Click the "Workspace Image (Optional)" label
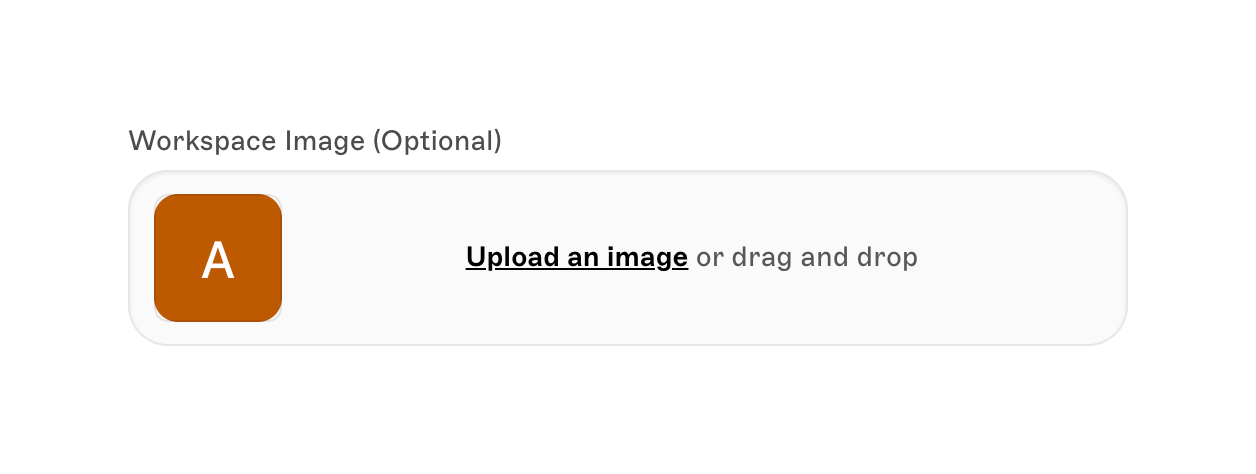This screenshot has height=474, width=1256. [x=315, y=141]
